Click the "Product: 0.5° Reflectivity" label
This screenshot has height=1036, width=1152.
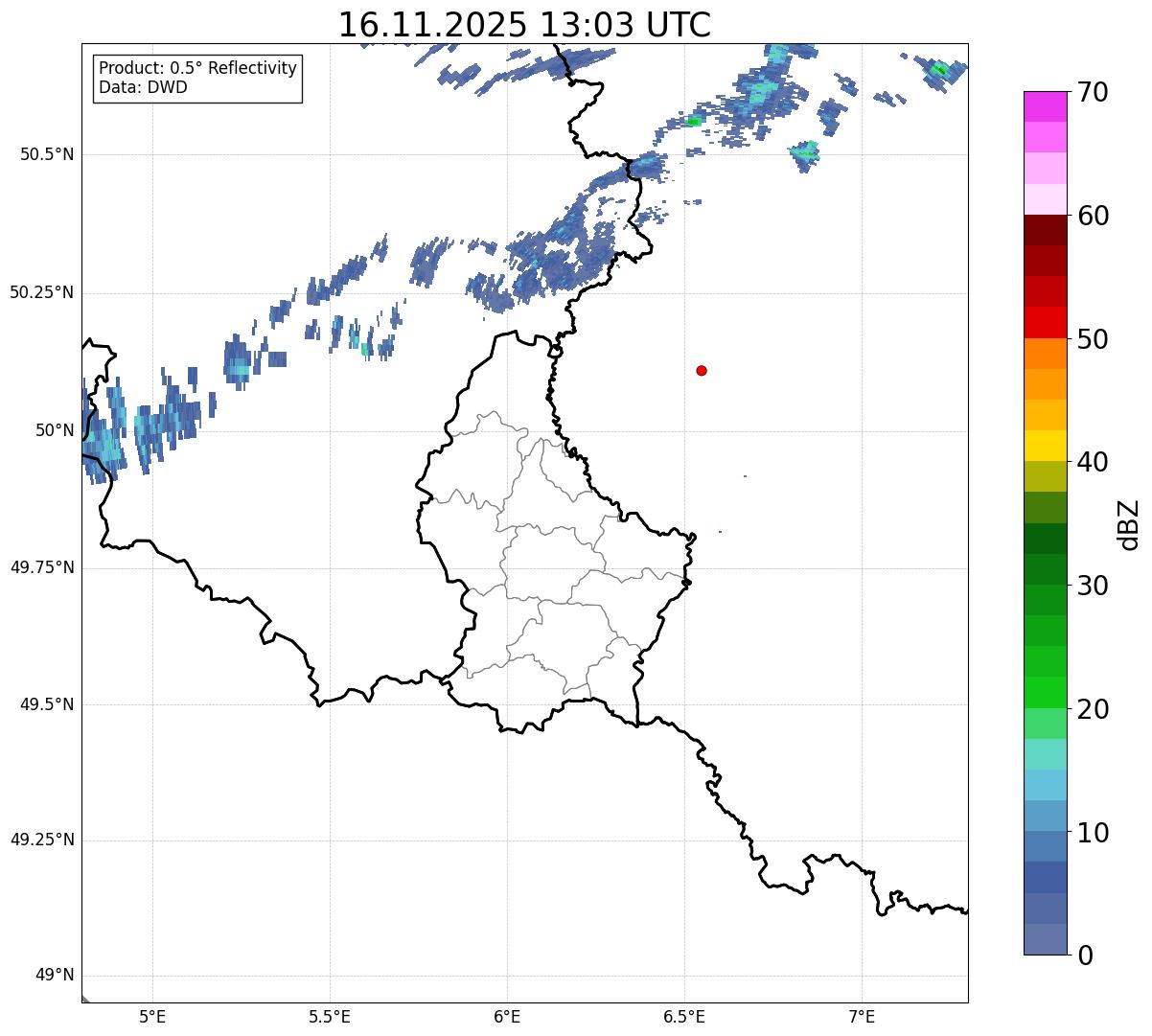click(197, 68)
